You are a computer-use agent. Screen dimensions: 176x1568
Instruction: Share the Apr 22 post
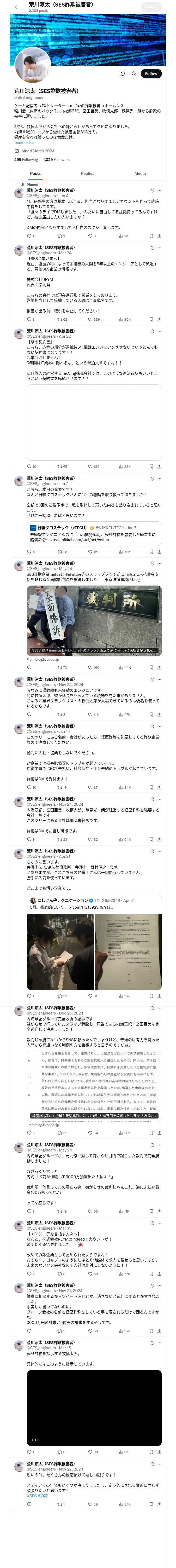[160, 467]
